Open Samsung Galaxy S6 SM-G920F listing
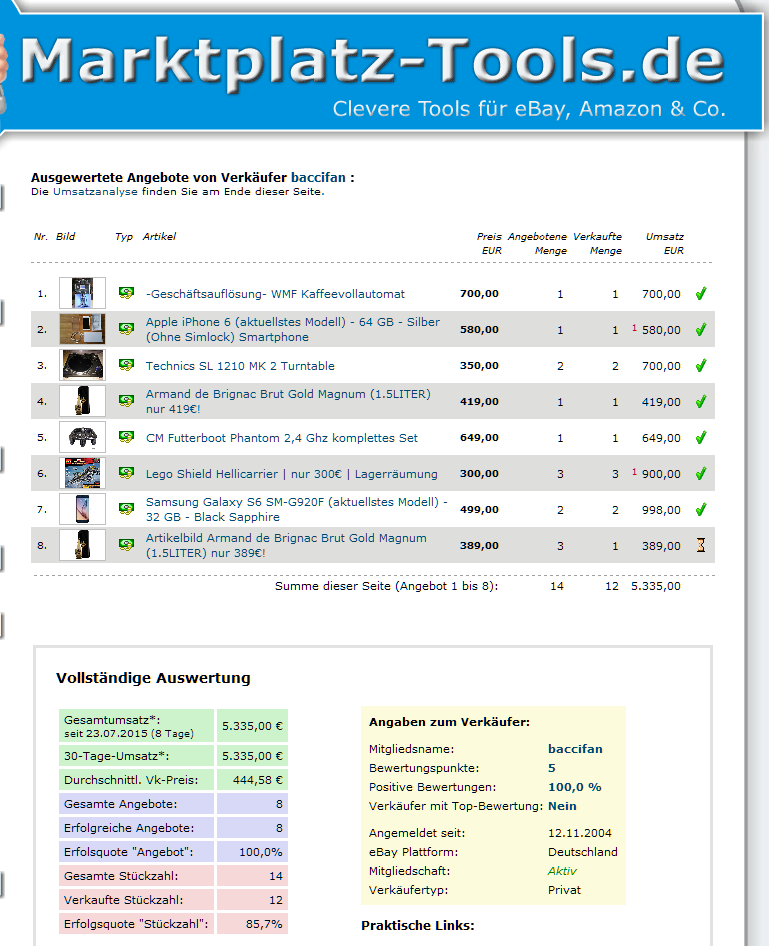Screen dimensions: 769x946 click(x=297, y=509)
